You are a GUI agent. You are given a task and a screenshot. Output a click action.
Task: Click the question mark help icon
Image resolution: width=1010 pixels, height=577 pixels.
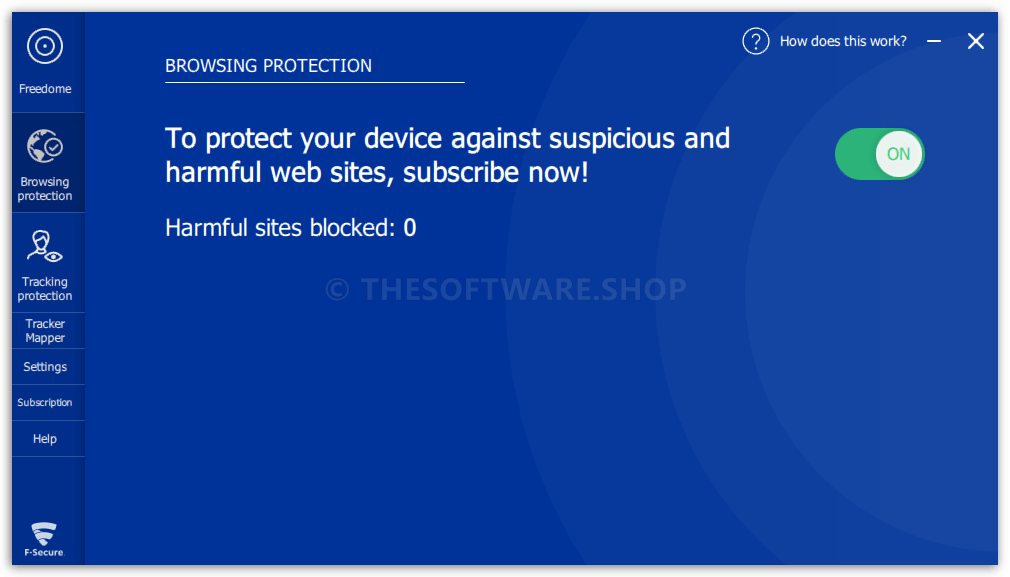[x=756, y=41]
